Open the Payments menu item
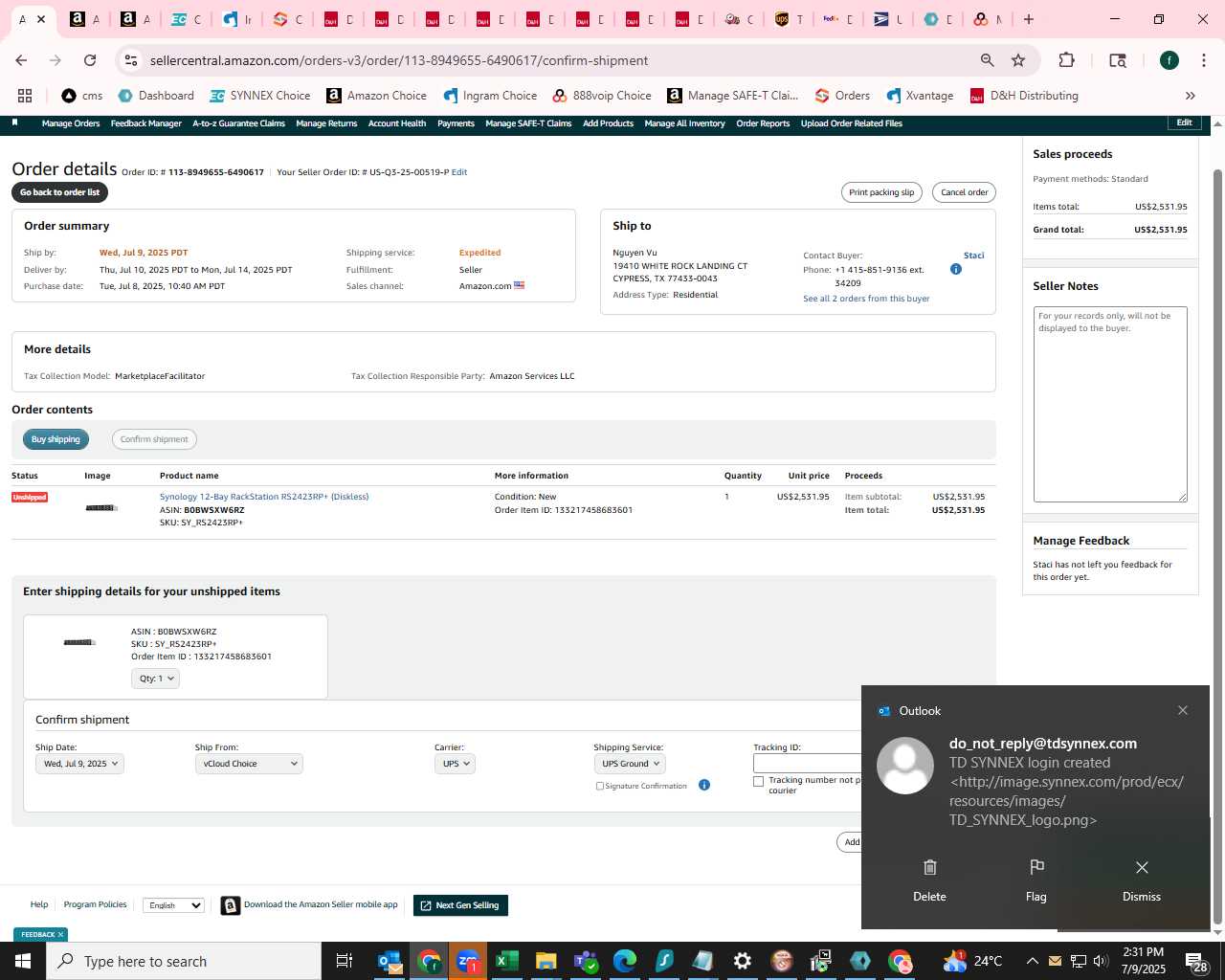Viewport: 1225px width, 980px height. click(456, 123)
